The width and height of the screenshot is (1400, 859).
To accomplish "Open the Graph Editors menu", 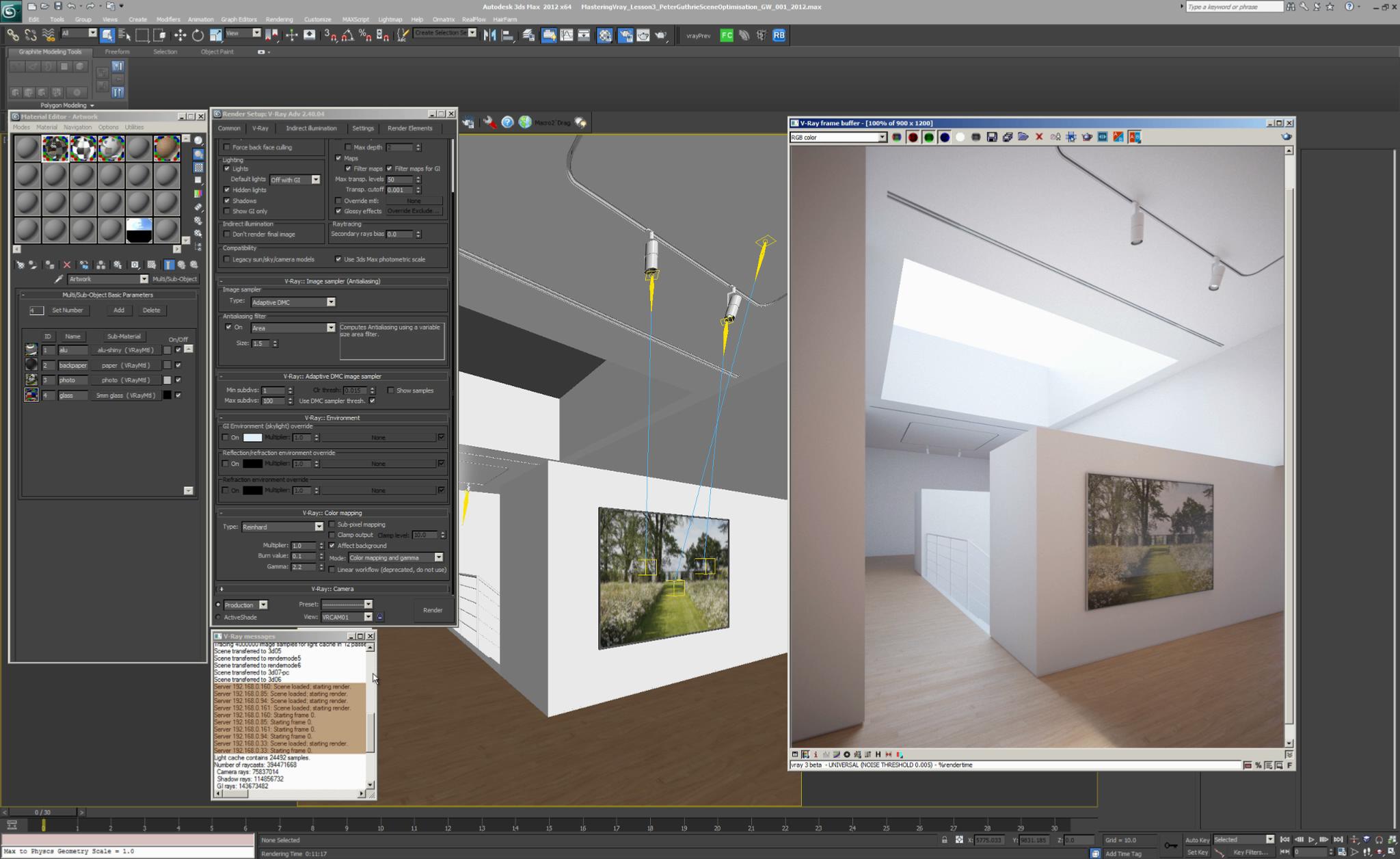I will (x=239, y=19).
